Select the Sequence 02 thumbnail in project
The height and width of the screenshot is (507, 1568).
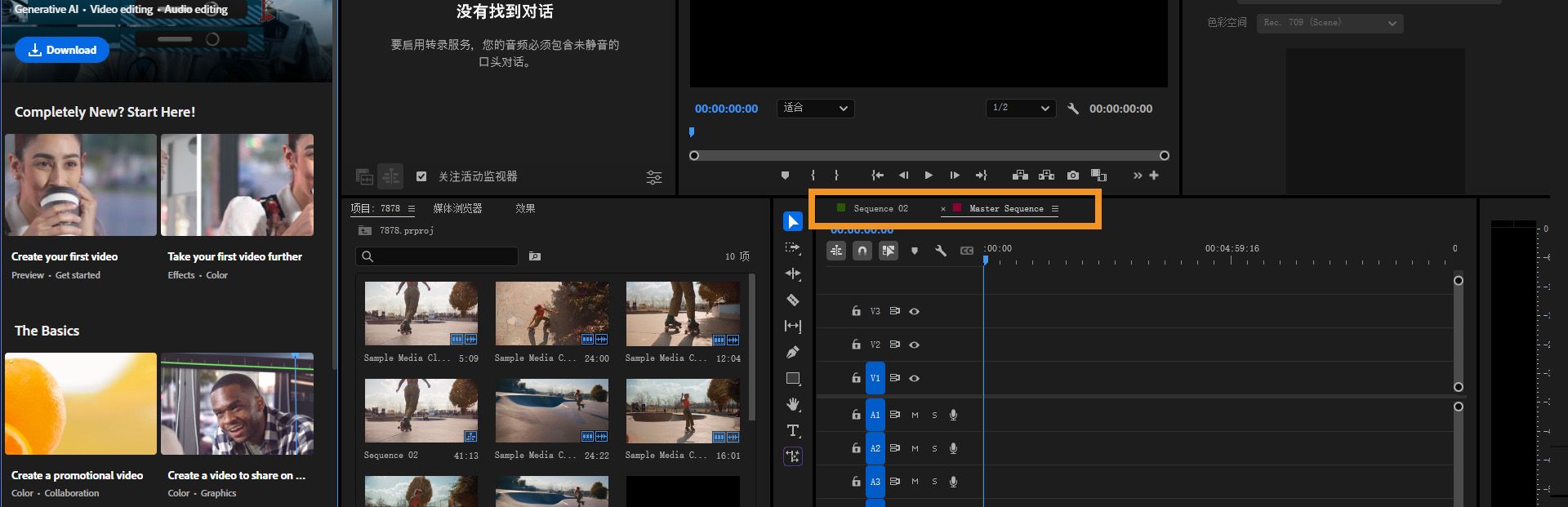coord(421,411)
